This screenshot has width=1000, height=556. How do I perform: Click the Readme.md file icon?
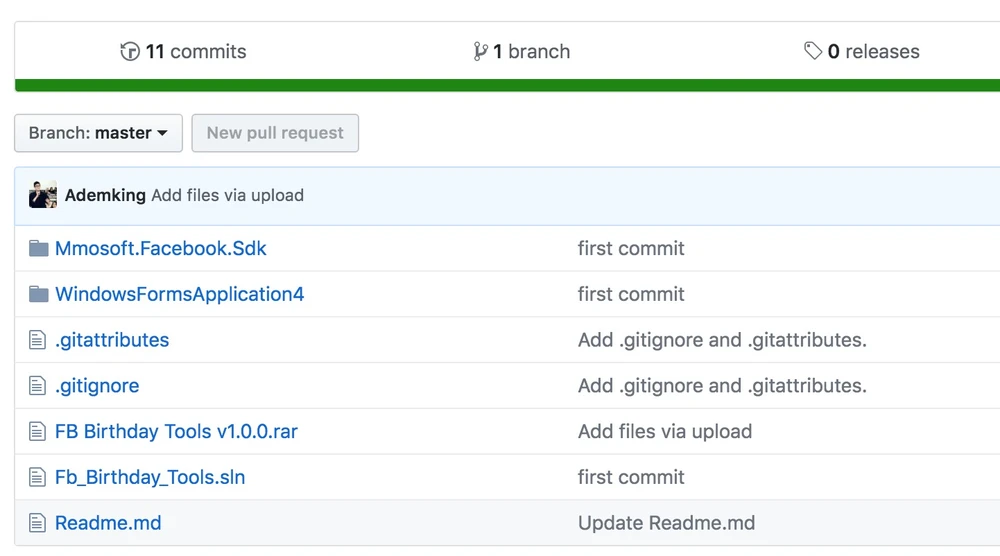coord(38,523)
